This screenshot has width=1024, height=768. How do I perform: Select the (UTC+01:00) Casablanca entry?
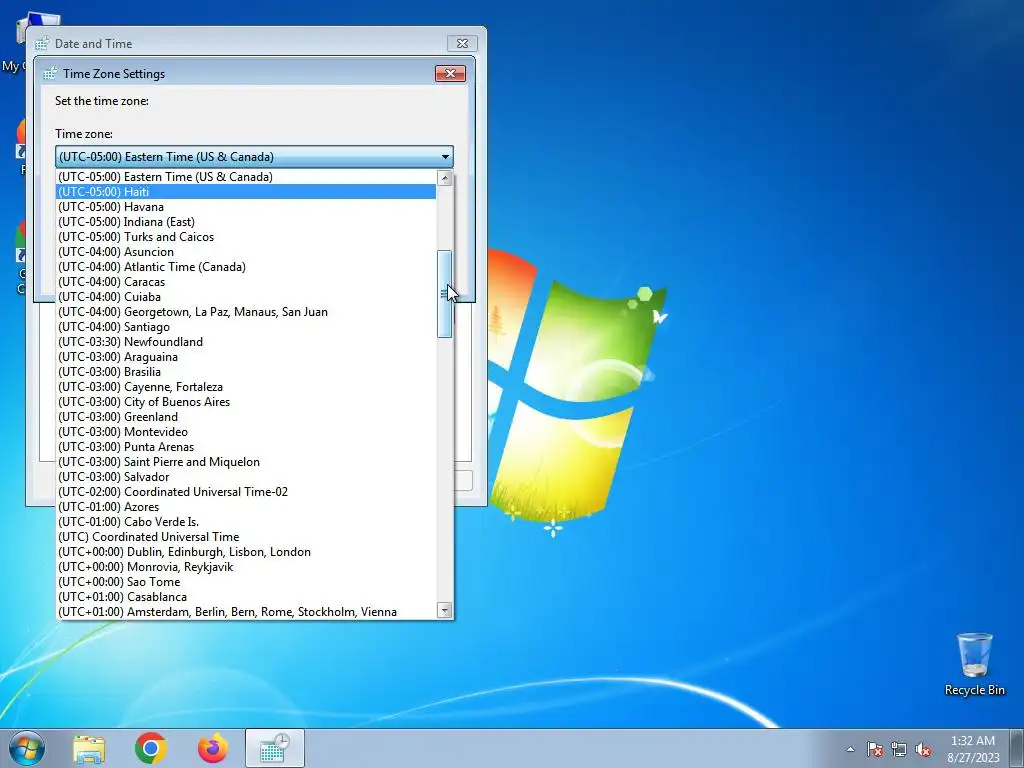(246, 597)
